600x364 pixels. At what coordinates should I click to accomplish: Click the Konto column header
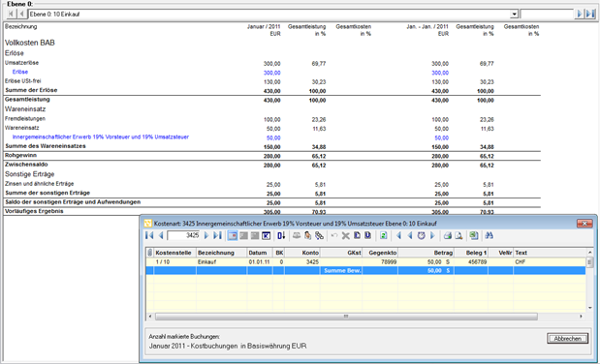[302, 253]
